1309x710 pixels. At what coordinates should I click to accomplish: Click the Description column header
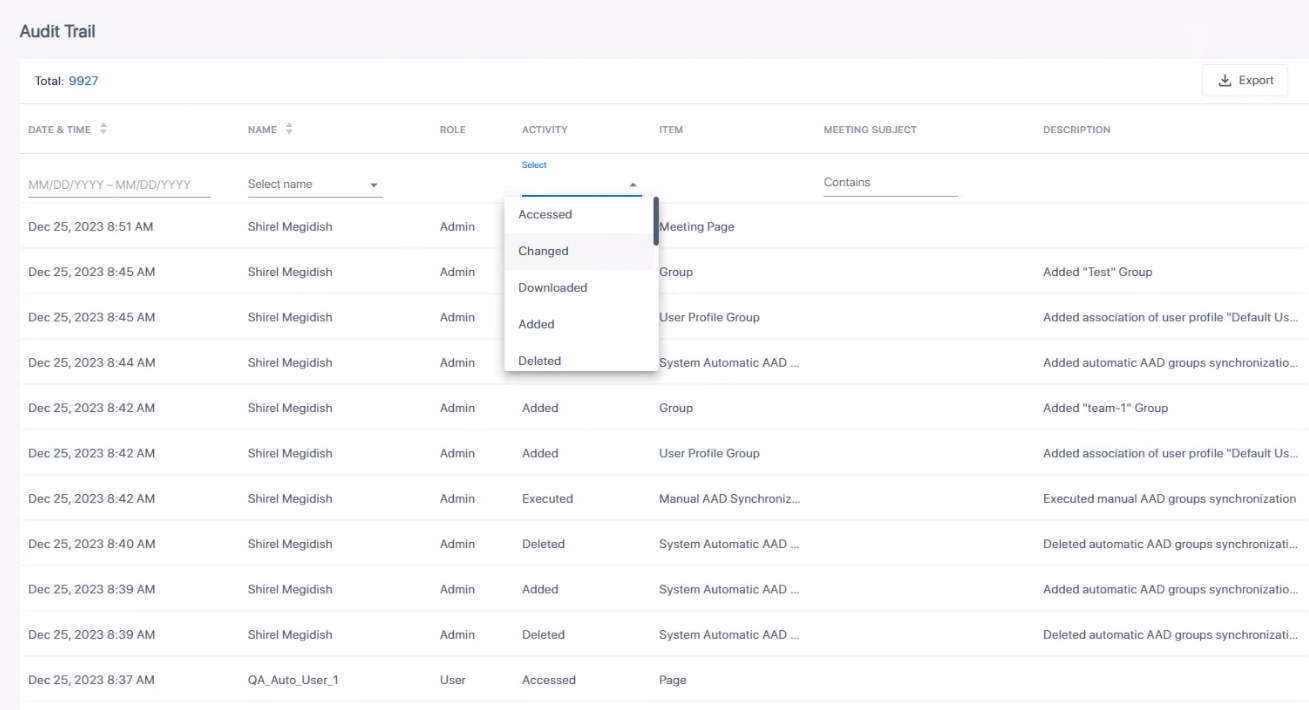[x=1076, y=130]
